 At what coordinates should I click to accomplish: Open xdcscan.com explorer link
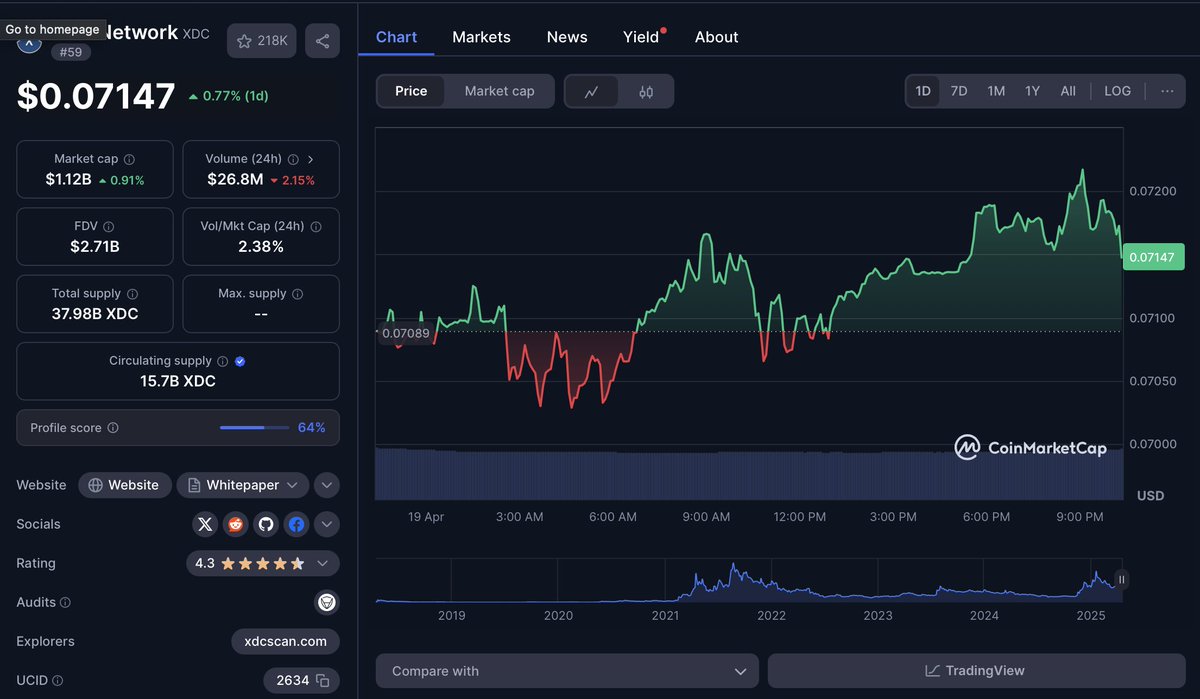pyautogui.click(x=285, y=641)
